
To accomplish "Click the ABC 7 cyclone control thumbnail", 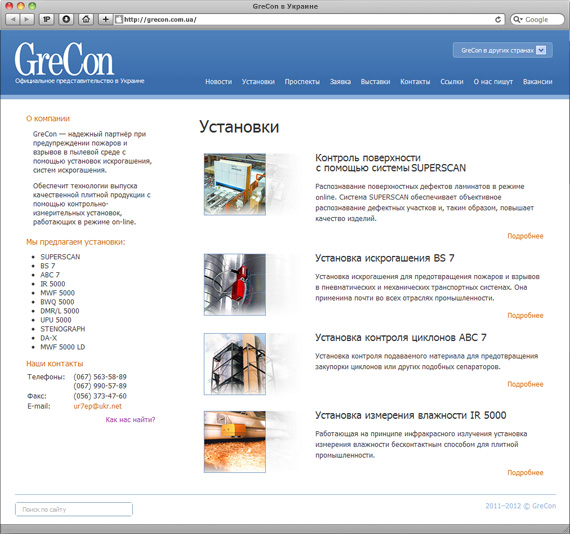I will point(235,364).
